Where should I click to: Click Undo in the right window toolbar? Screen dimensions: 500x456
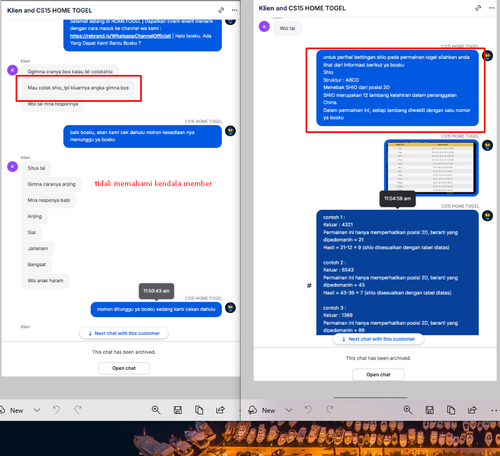pyautogui.click(x=308, y=410)
